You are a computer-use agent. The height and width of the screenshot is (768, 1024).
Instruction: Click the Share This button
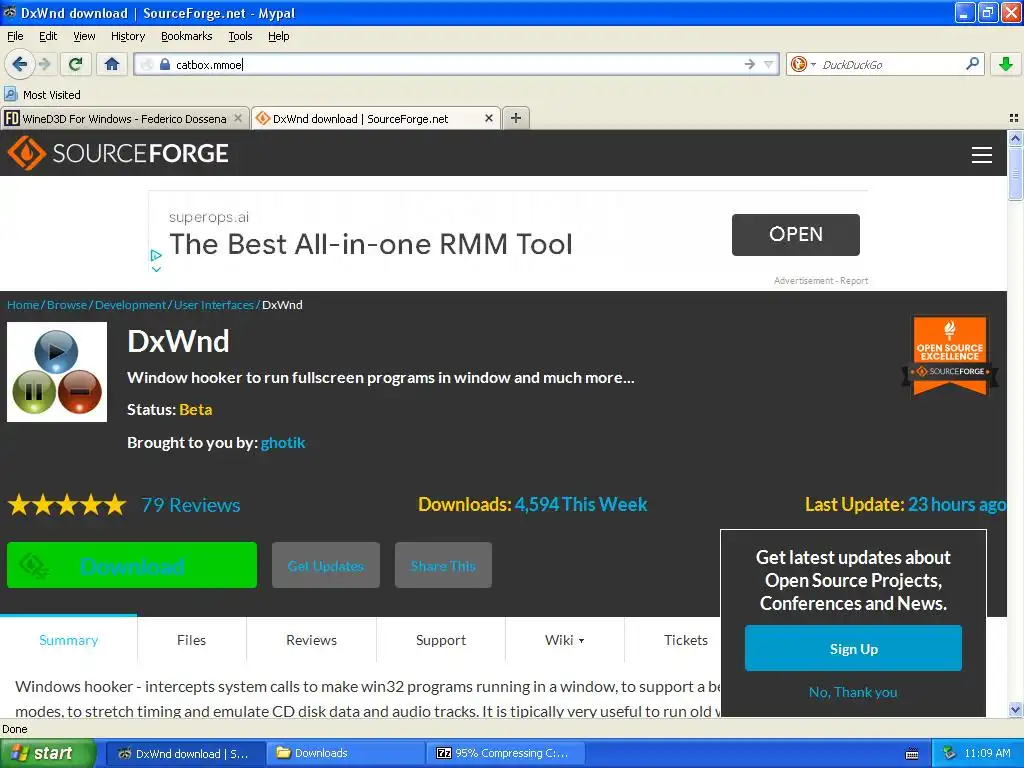pyautogui.click(x=443, y=565)
